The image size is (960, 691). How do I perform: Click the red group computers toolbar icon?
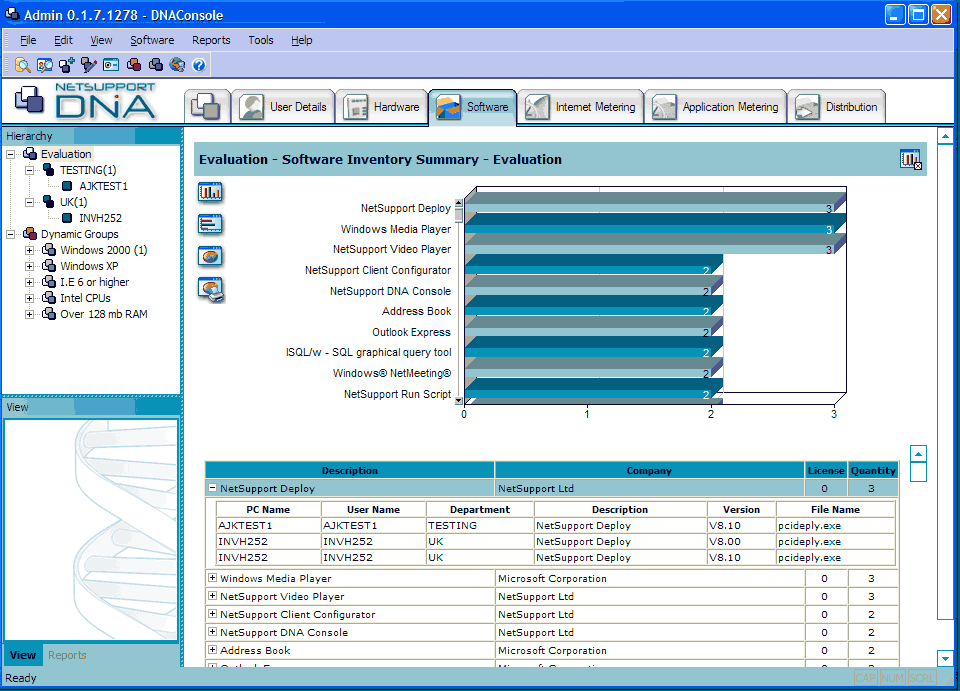coord(133,65)
